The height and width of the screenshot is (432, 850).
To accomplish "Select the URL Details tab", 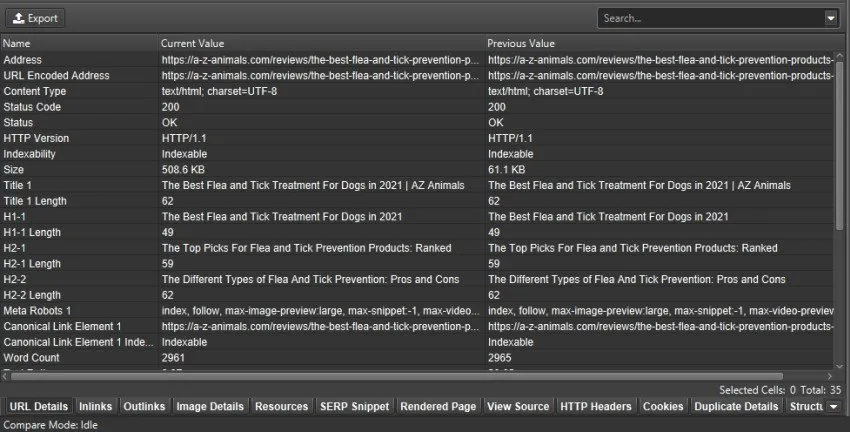I will 38,407.
